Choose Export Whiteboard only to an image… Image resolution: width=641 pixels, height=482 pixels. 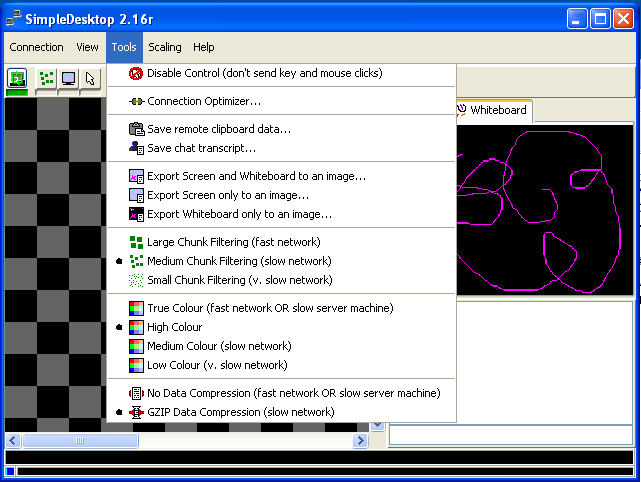(281, 214)
